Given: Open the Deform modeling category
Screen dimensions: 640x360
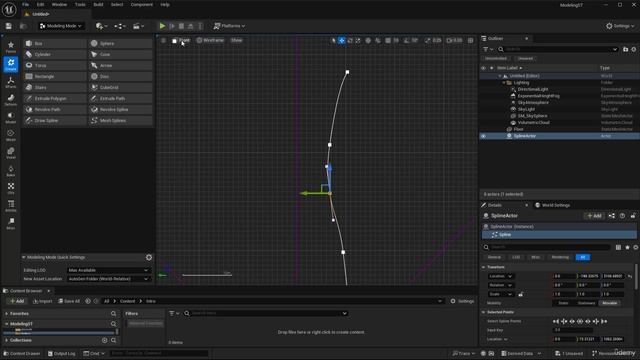Looking at the screenshot, I should click(x=11, y=100).
